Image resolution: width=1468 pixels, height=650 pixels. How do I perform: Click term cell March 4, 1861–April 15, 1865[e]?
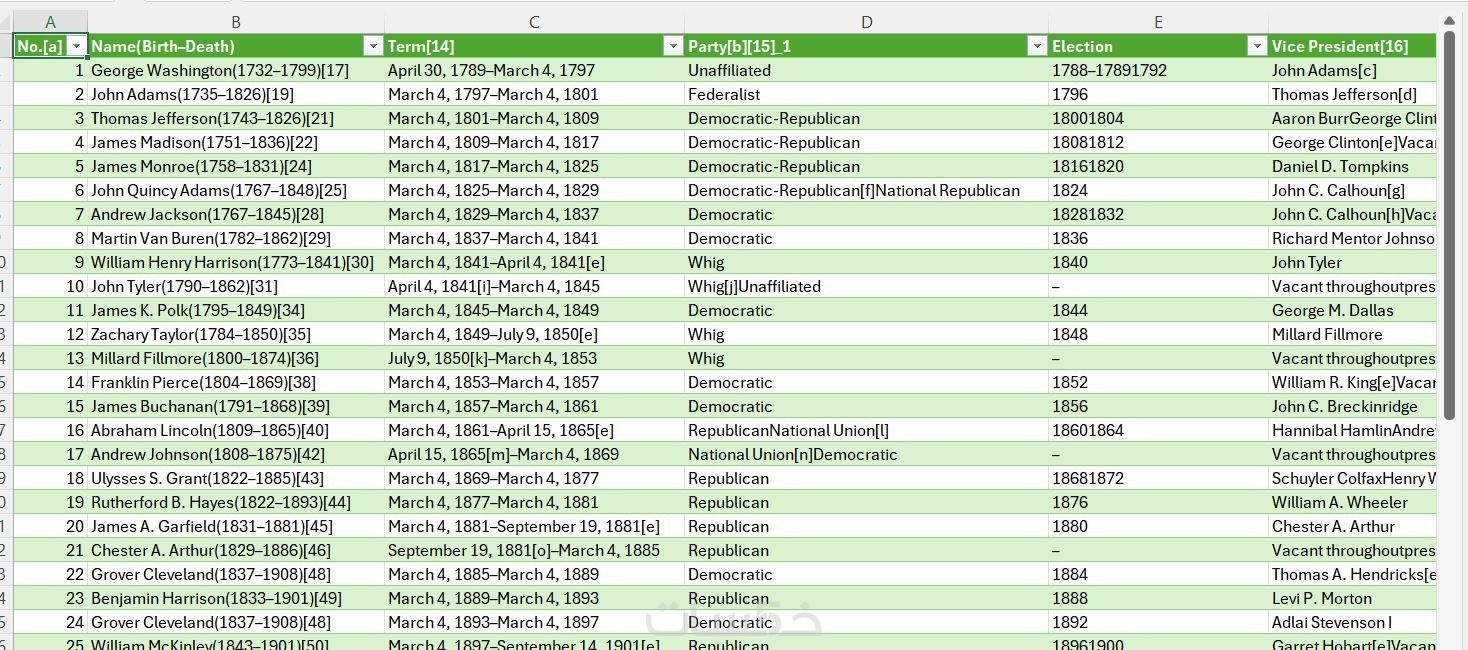534,430
